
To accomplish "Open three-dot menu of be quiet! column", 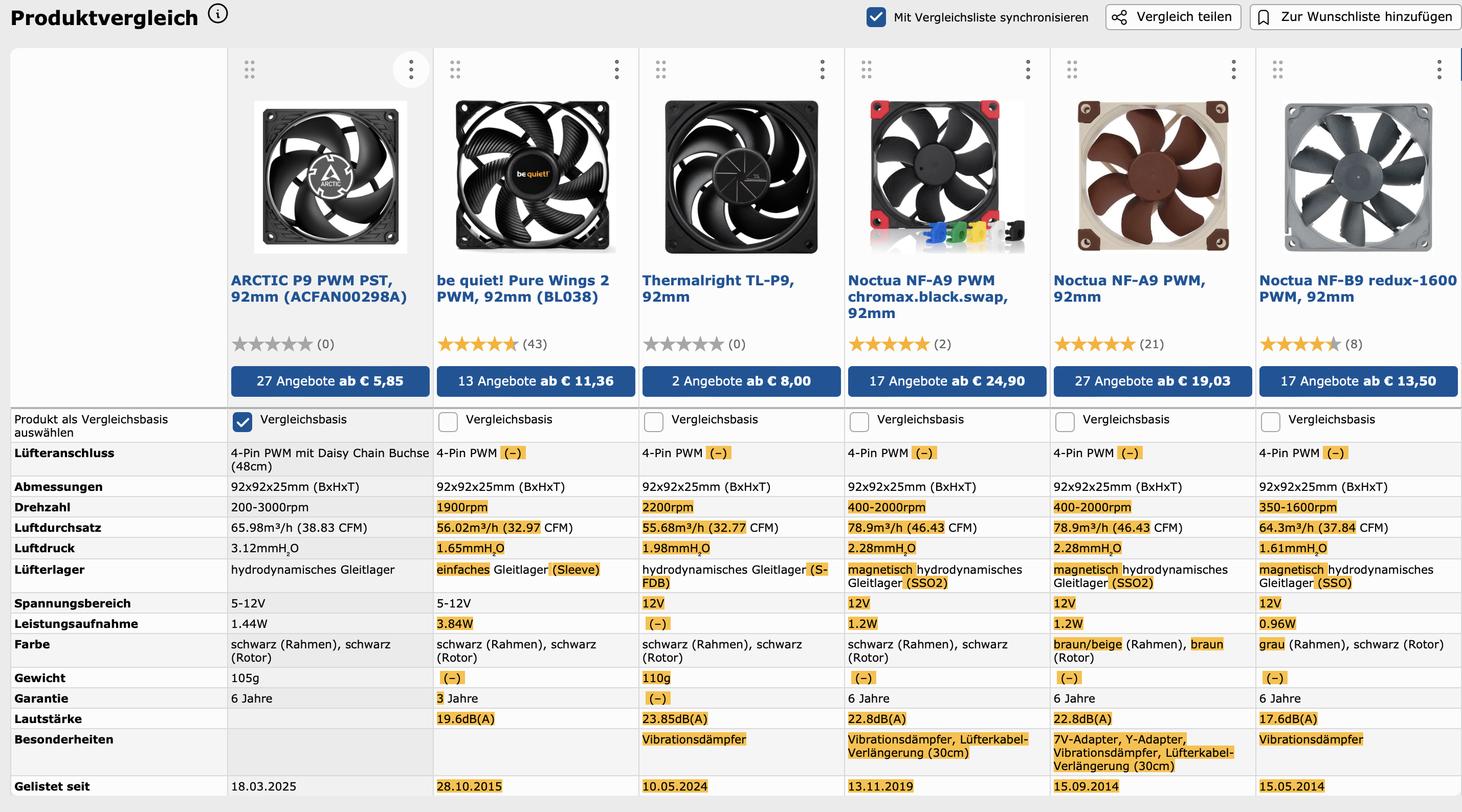I will click(617, 69).
